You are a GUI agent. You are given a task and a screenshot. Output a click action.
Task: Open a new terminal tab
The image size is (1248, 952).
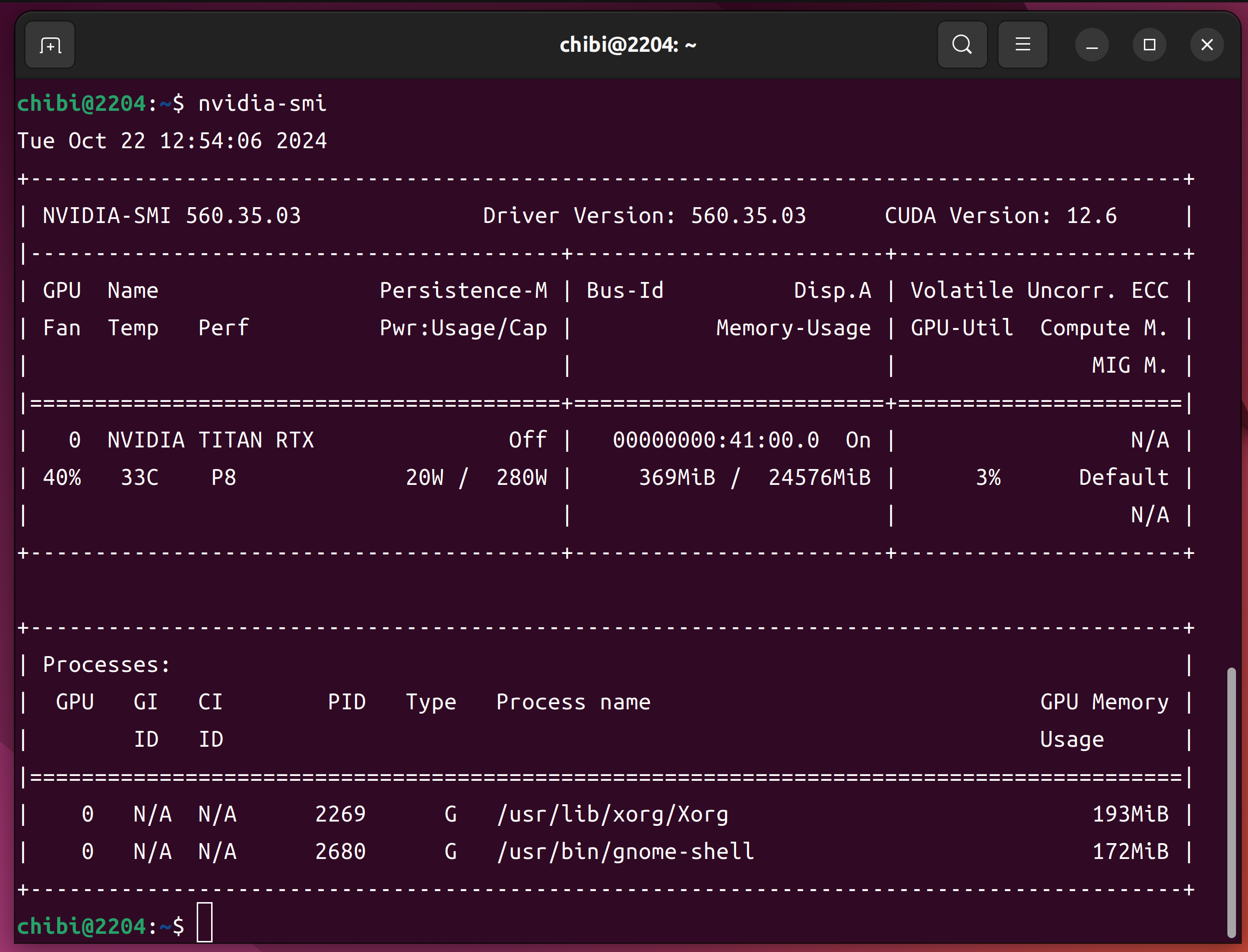(50, 45)
